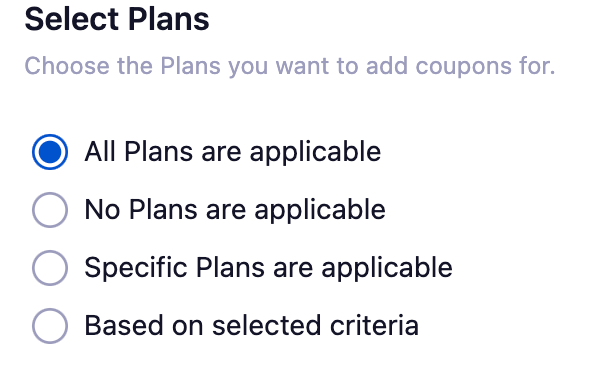Click the empty circle beside Based on selected
Image resolution: width=594 pixels, height=384 pixels.
50,326
